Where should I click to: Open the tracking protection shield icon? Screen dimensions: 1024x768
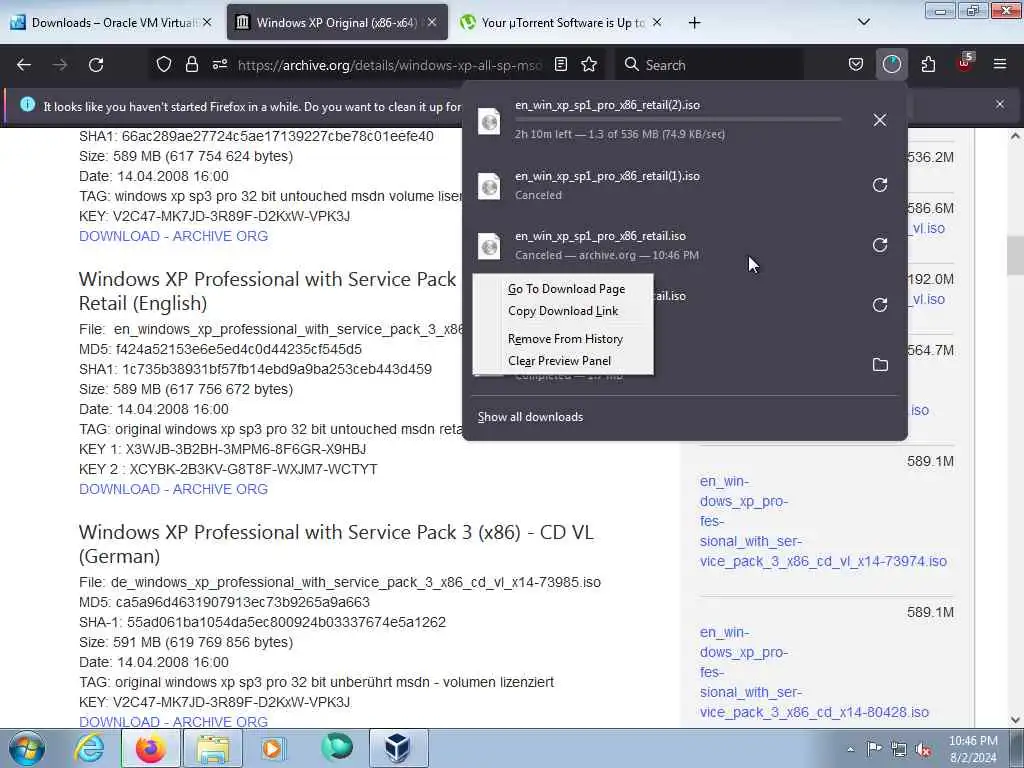[164, 65]
